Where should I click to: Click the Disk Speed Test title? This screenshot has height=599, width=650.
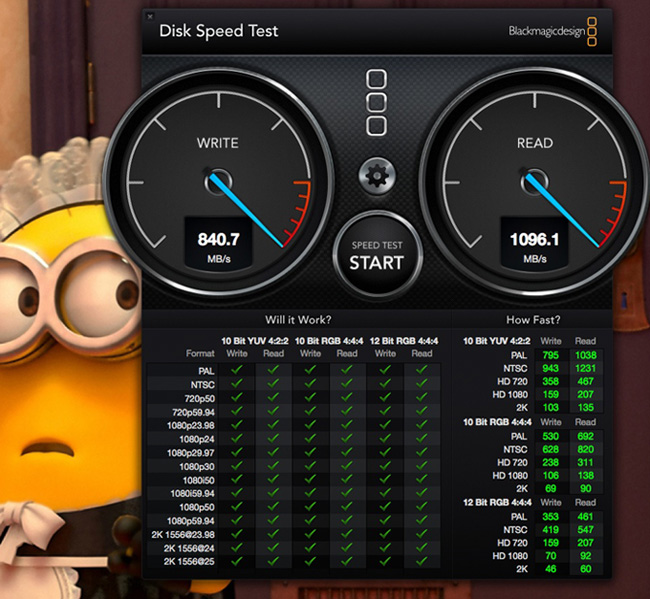218,31
